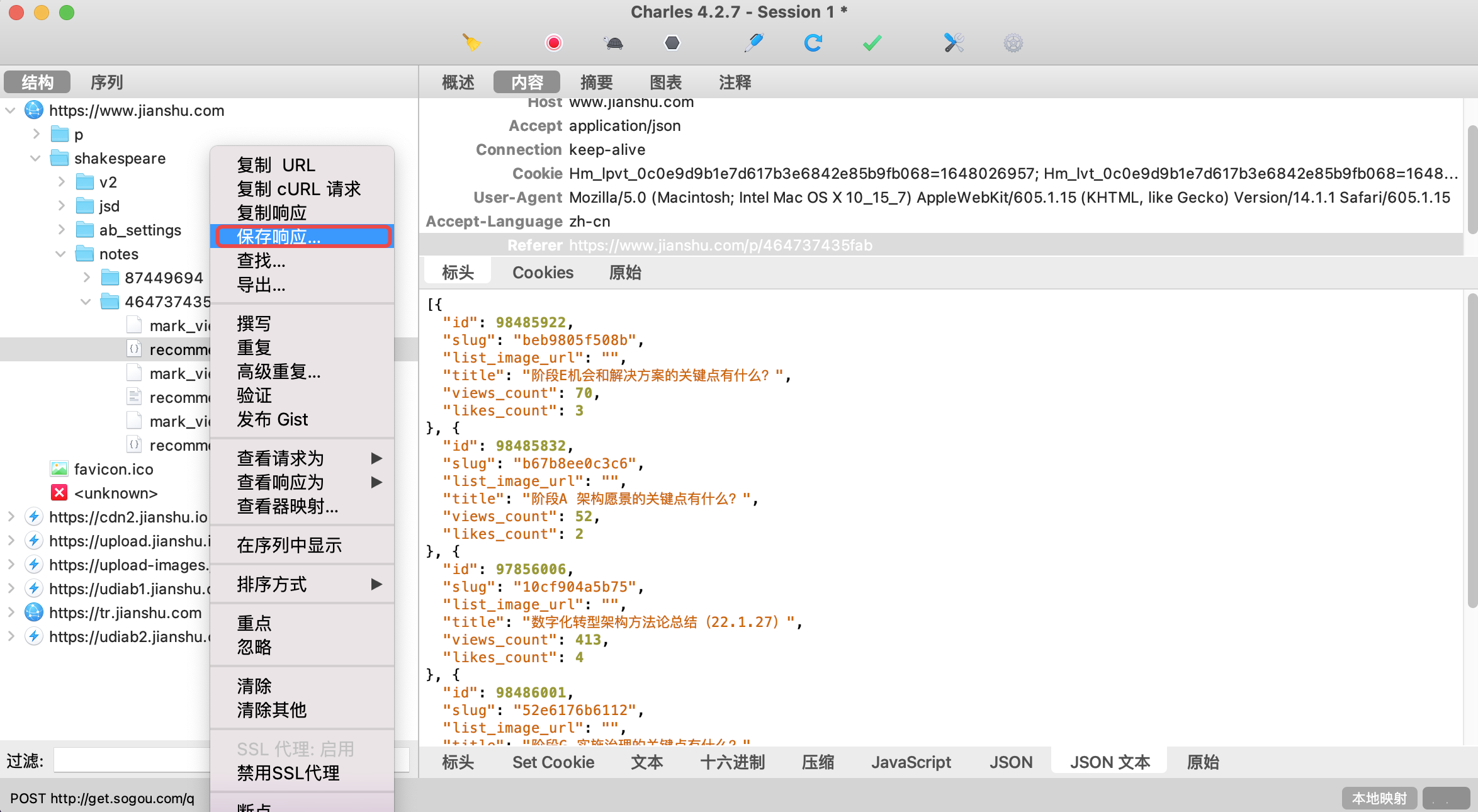Click the 464737435 folder icon
1478x812 pixels.
110,301
